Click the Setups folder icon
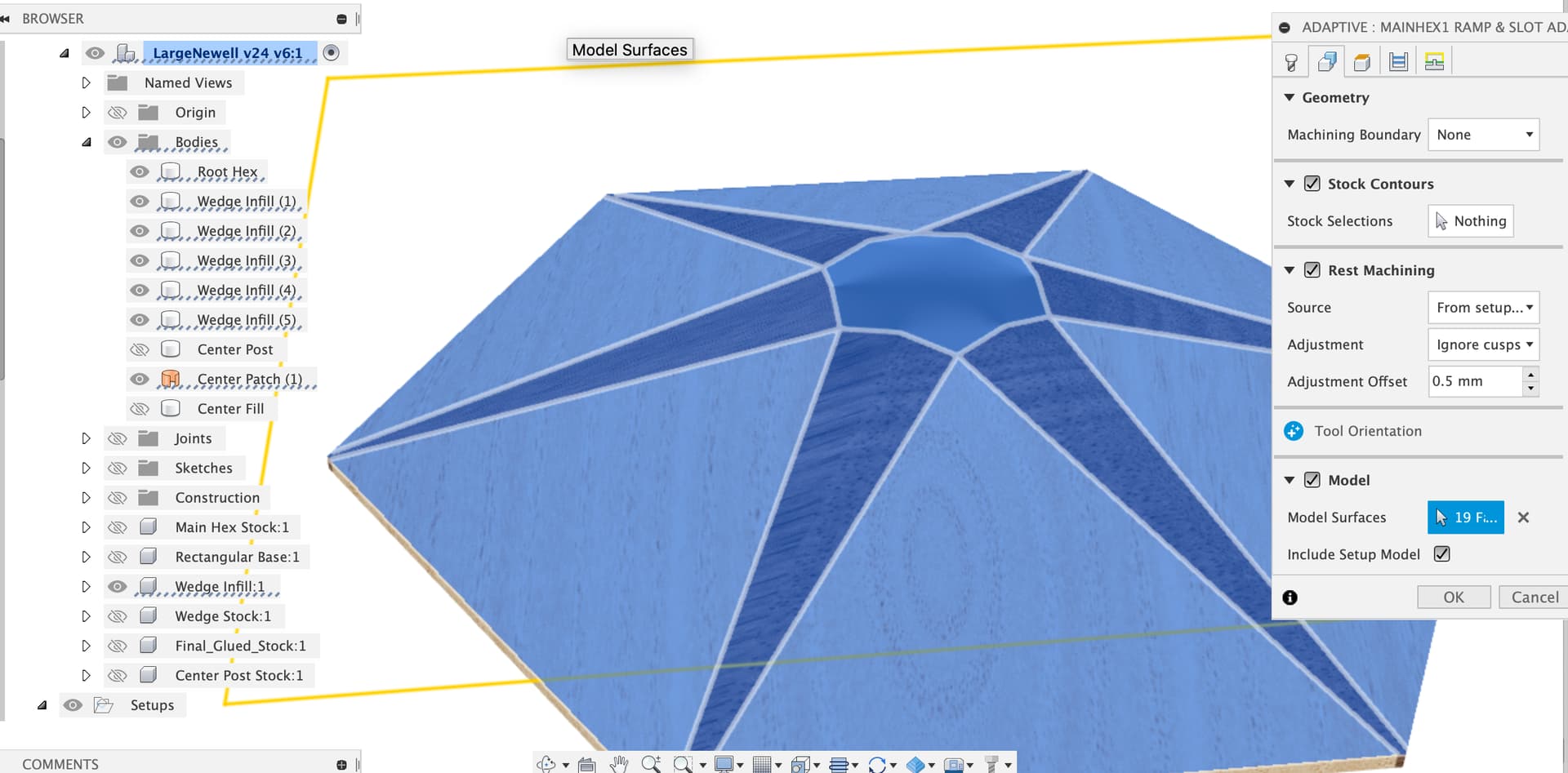 [103, 705]
